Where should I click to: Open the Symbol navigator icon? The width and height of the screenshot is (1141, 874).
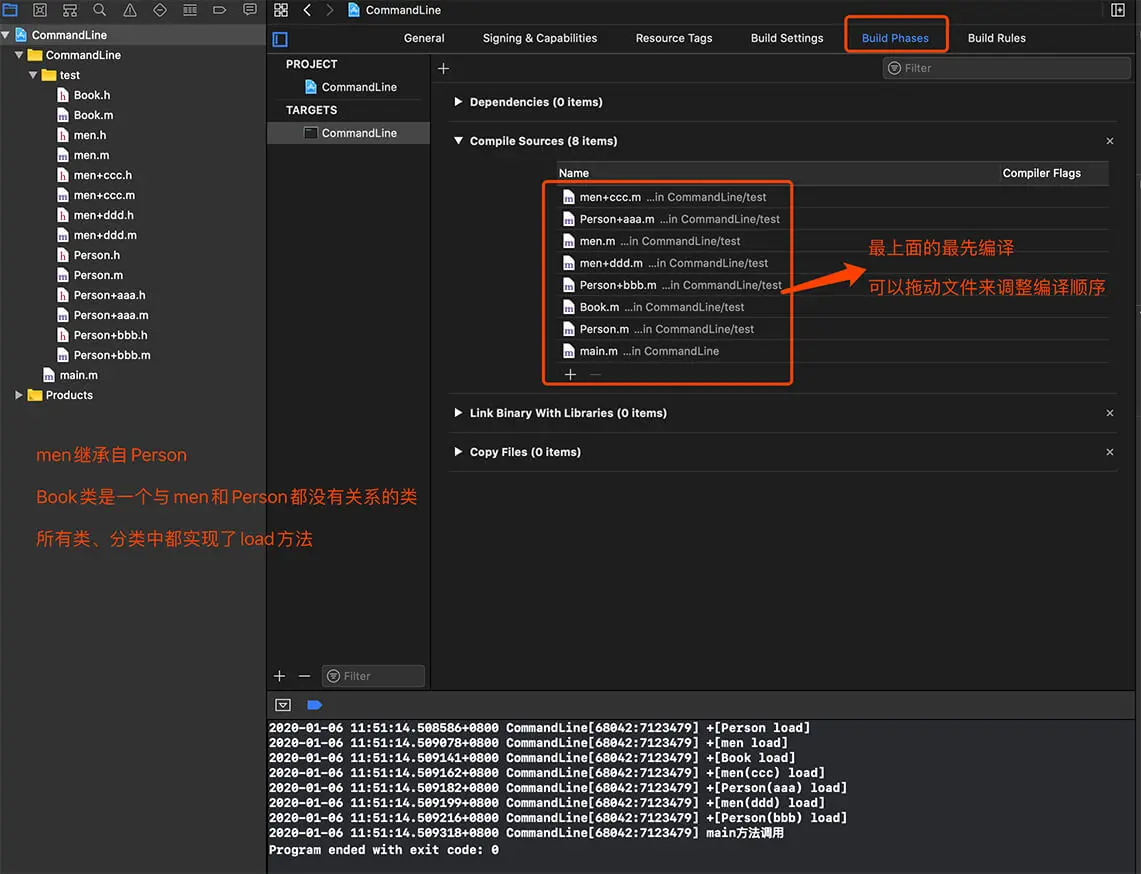(70, 10)
